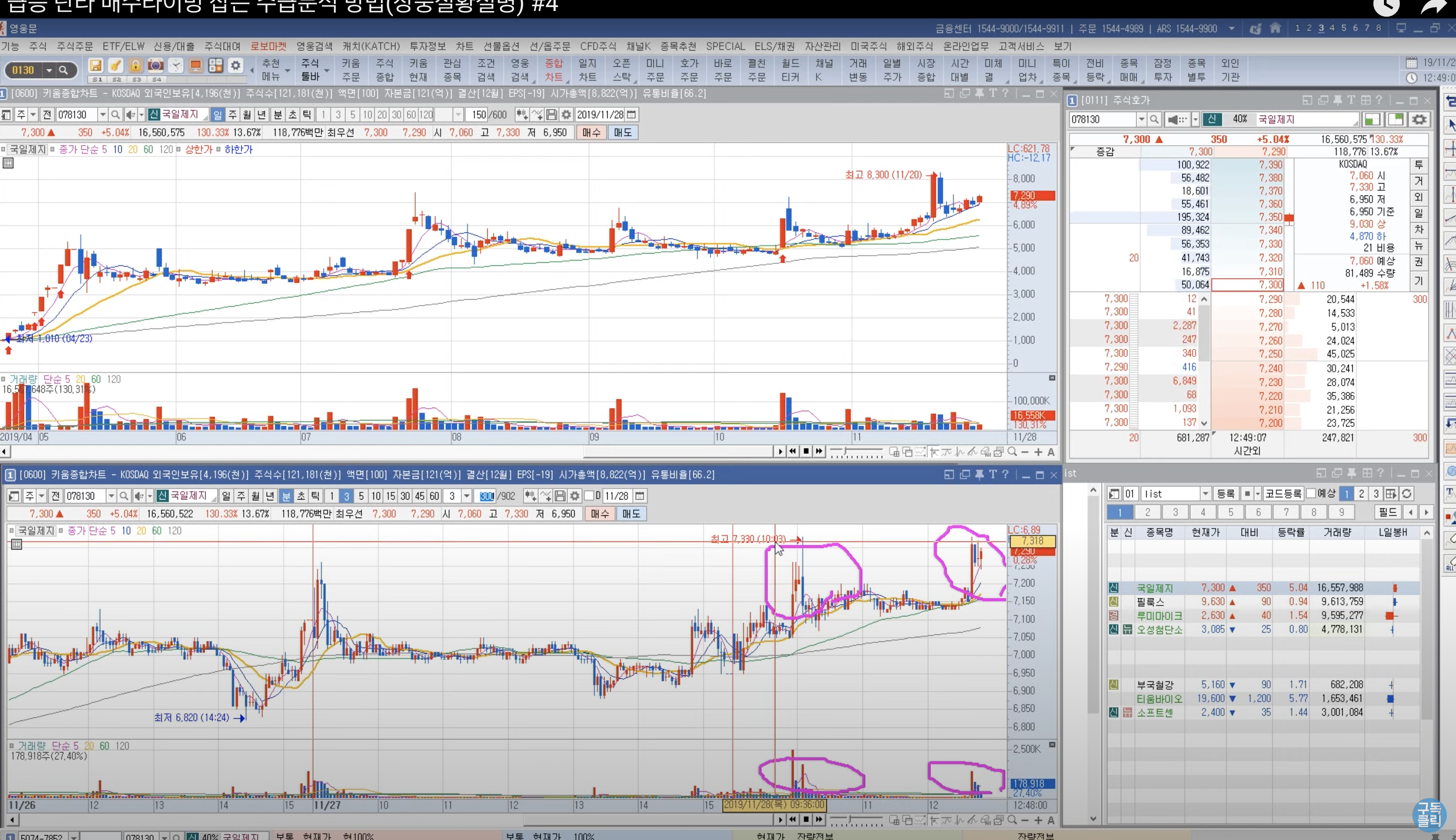Switch lower chart to 일 daily period
This screenshot has height=840, width=1456.
(226, 496)
